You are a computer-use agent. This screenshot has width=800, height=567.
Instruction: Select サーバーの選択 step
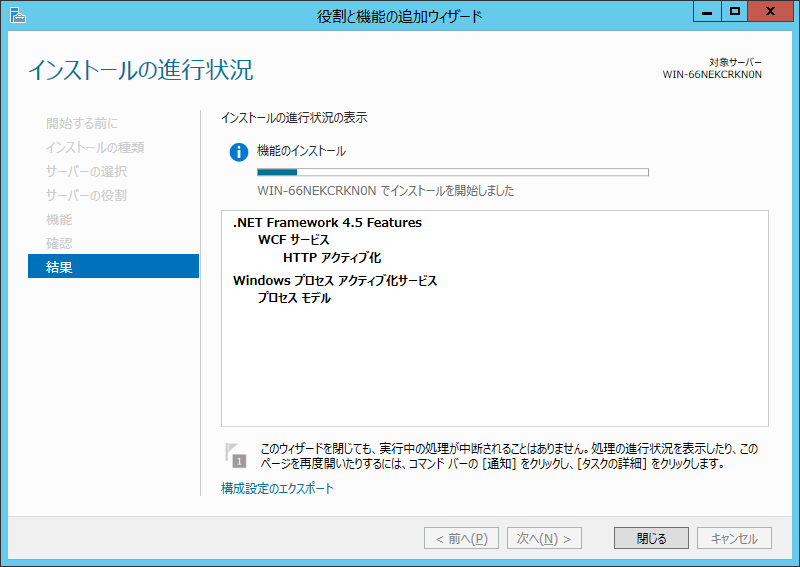coord(86,171)
